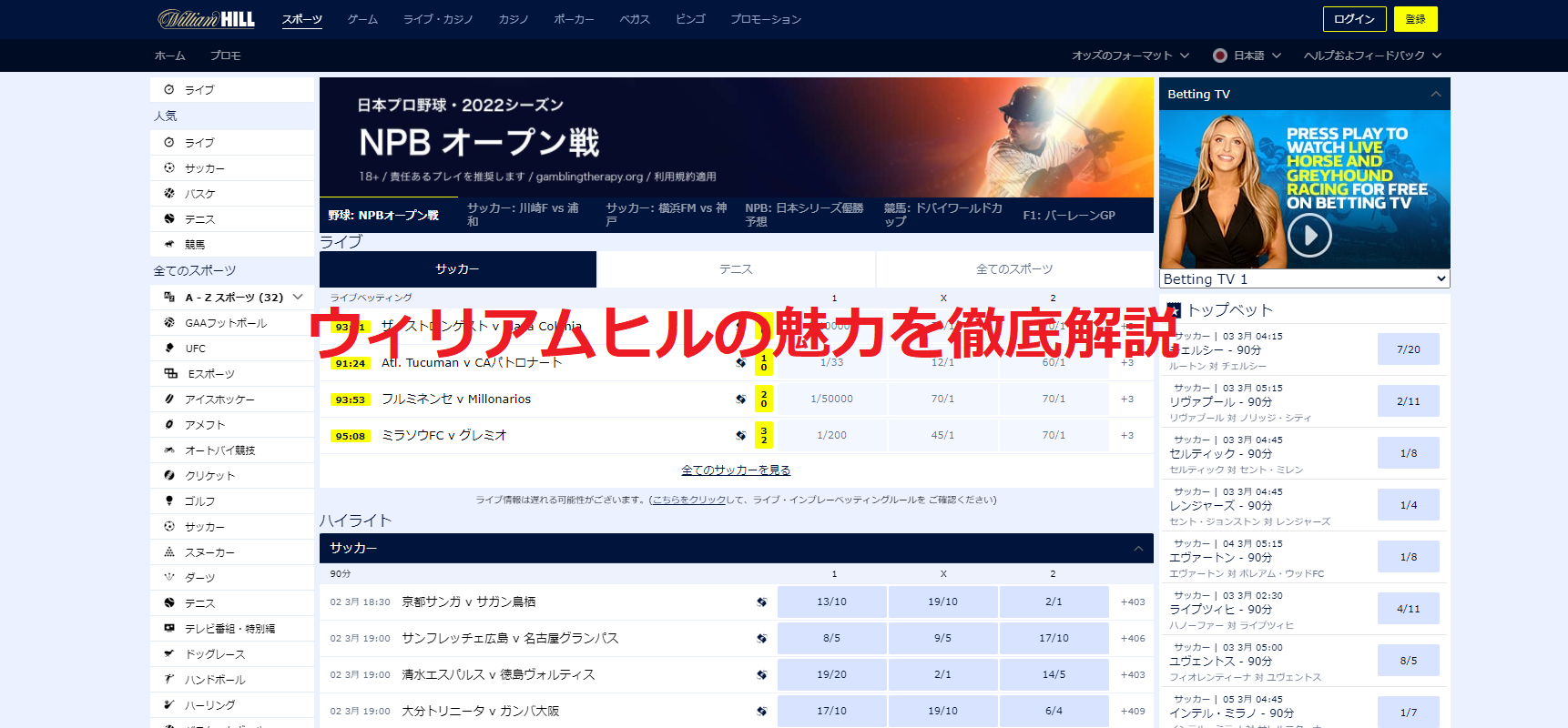Viewport: 1568px width, 728px height.
Task: Open the Eスポーツ icon
Action: (x=170, y=373)
